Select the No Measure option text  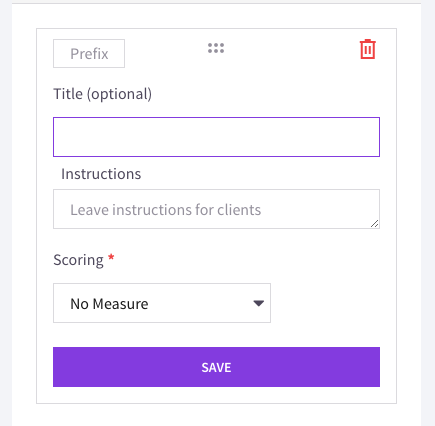point(109,304)
